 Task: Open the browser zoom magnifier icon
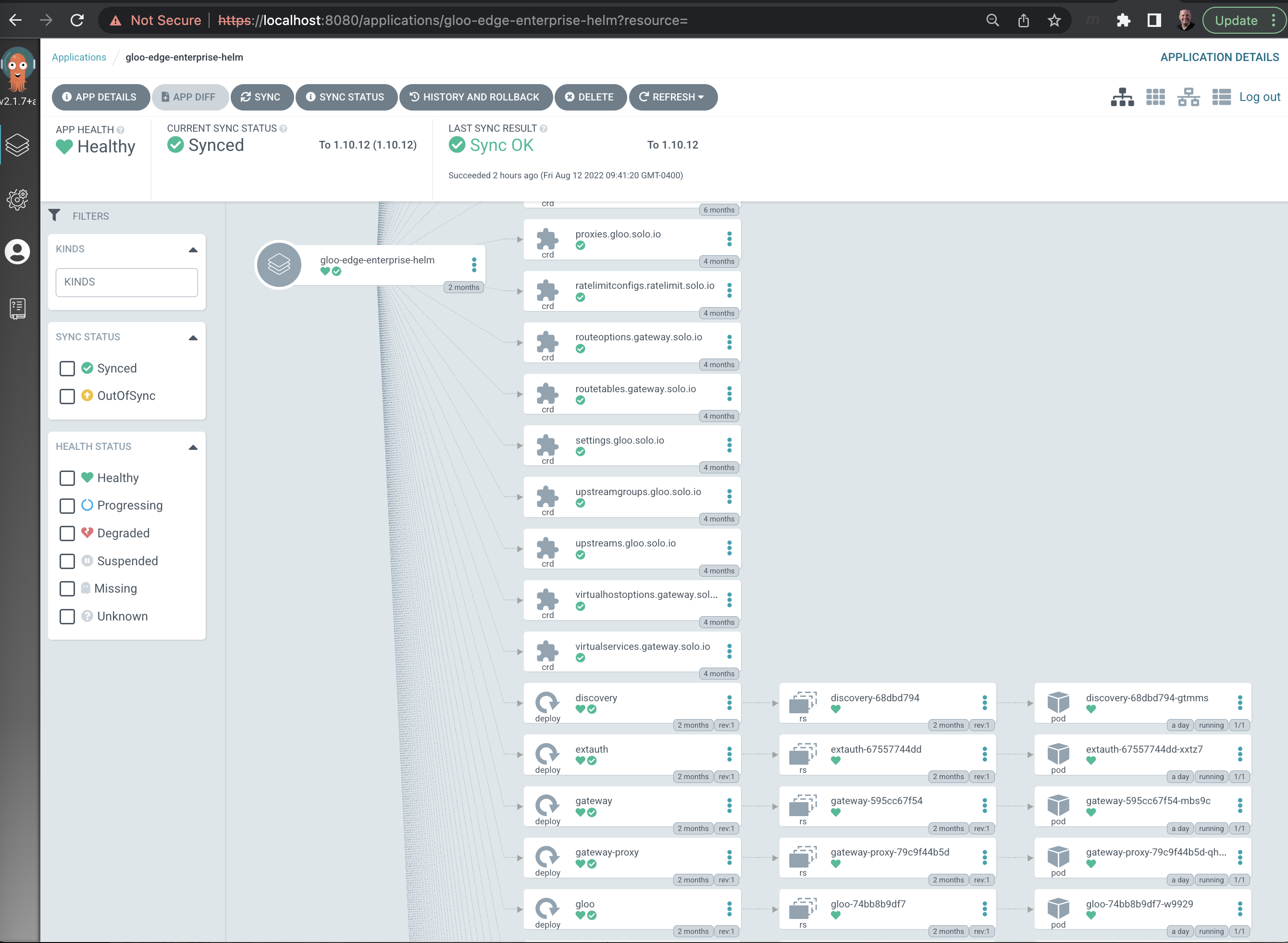click(992, 21)
